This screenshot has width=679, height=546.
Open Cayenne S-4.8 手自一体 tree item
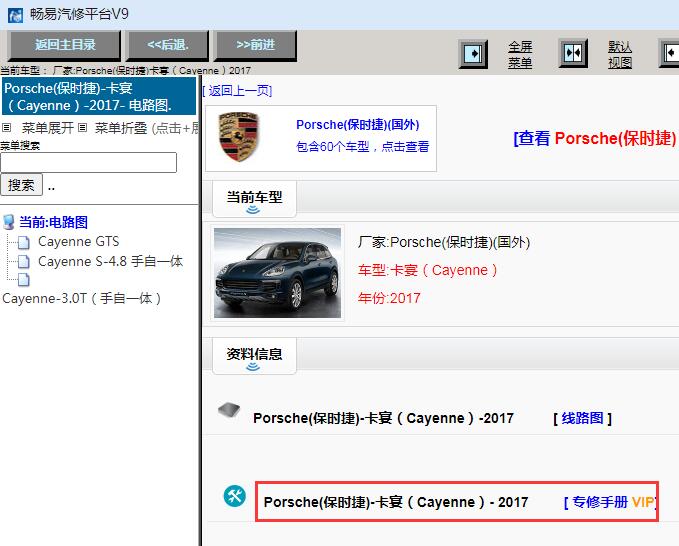pos(110,262)
